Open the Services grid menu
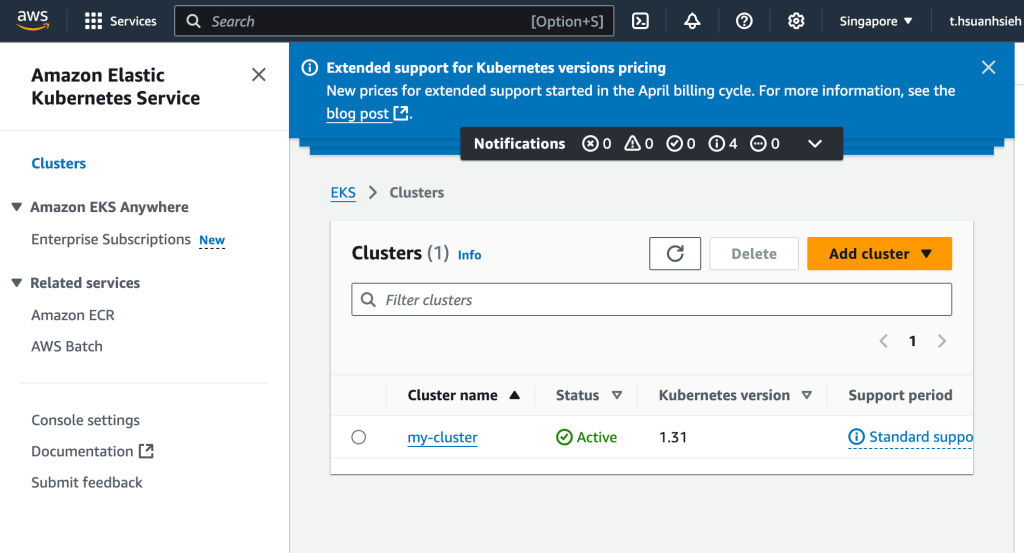This screenshot has width=1024, height=553. [x=120, y=21]
